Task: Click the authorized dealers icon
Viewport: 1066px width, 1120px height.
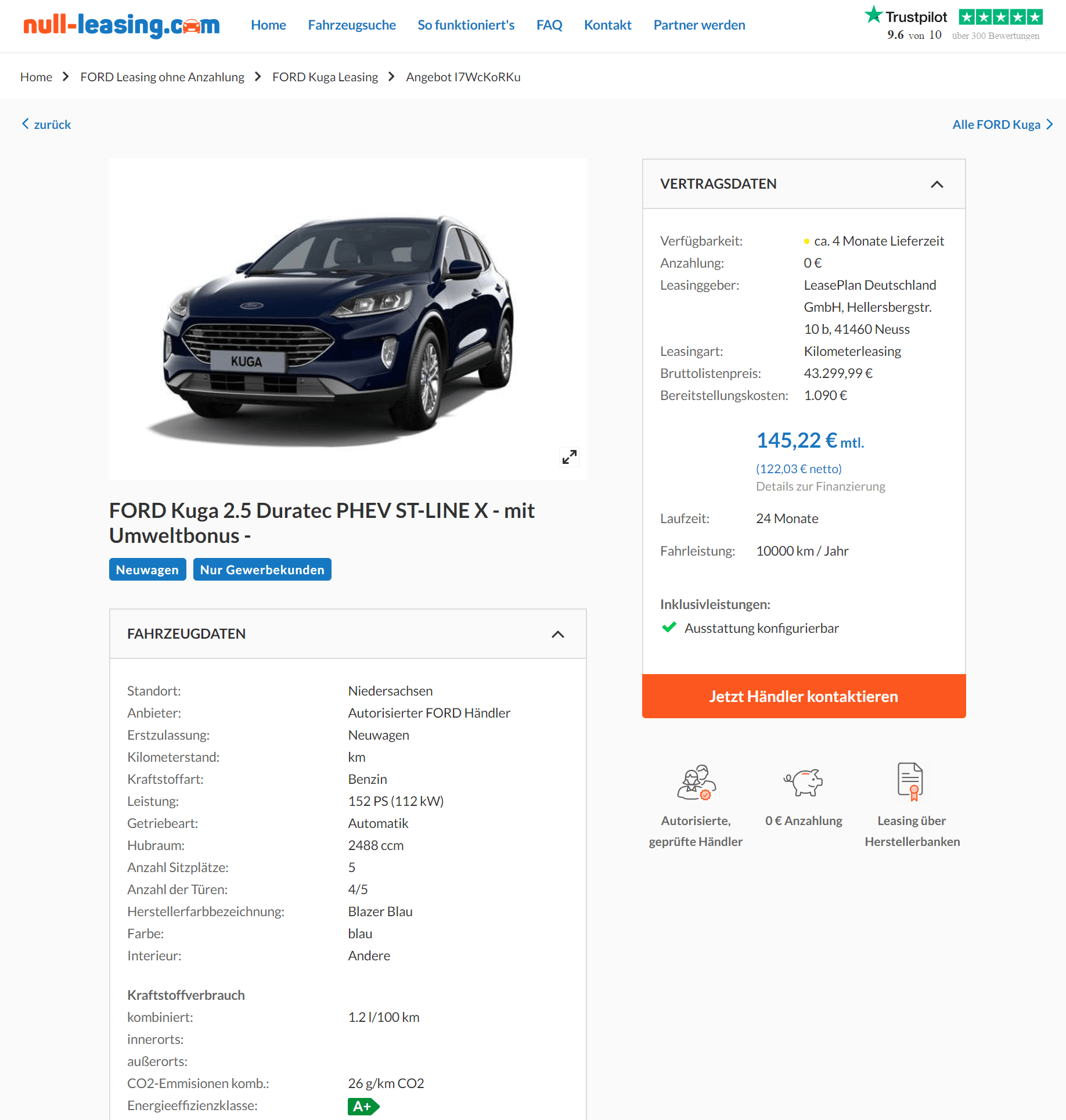Action: [696, 782]
